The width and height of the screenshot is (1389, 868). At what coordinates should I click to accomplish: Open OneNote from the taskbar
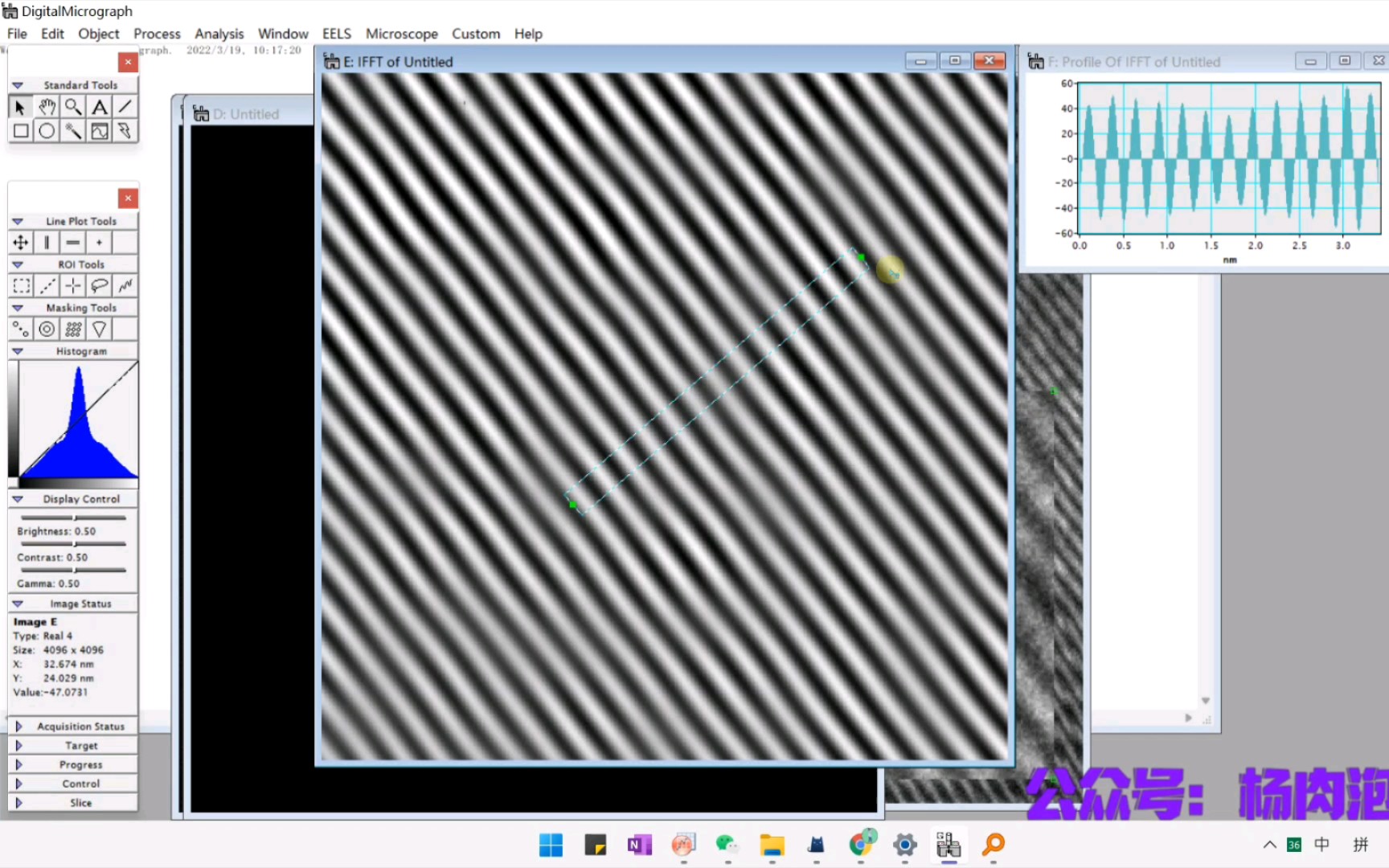click(639, 845)
